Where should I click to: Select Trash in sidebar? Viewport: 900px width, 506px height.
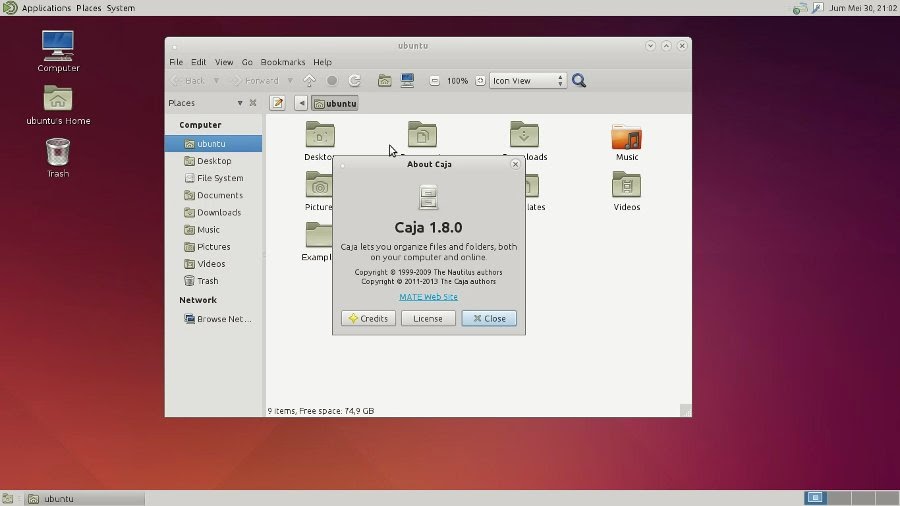(214, 281)
